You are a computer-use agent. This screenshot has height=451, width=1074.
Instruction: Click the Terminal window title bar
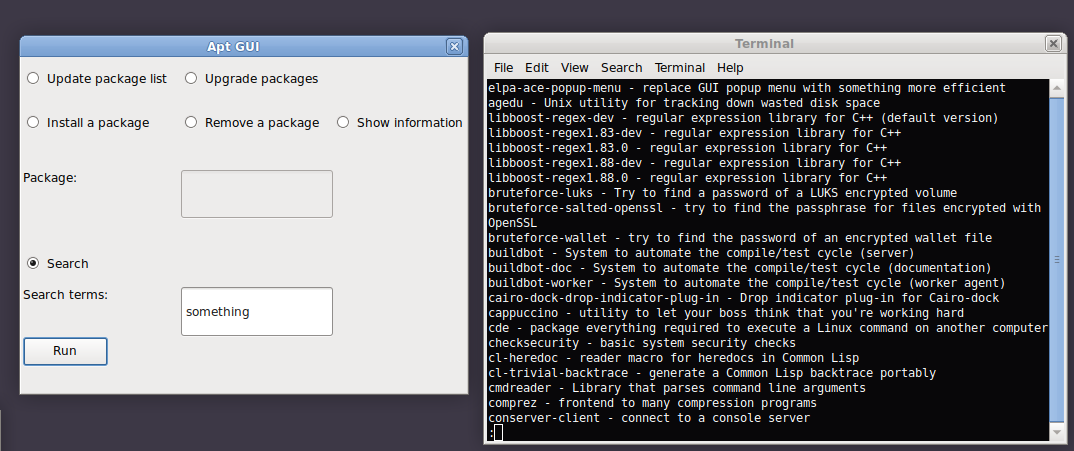[x=764, y=43]
